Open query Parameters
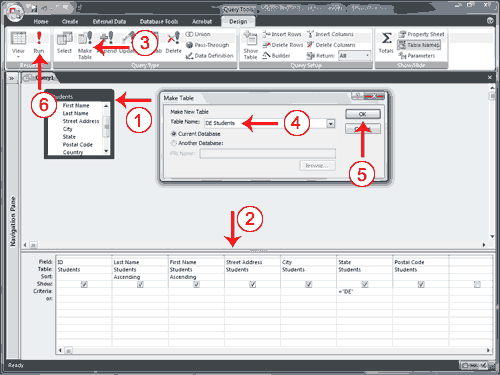The width and height of the screenshot is (500, 375). [x=417, y=55]
